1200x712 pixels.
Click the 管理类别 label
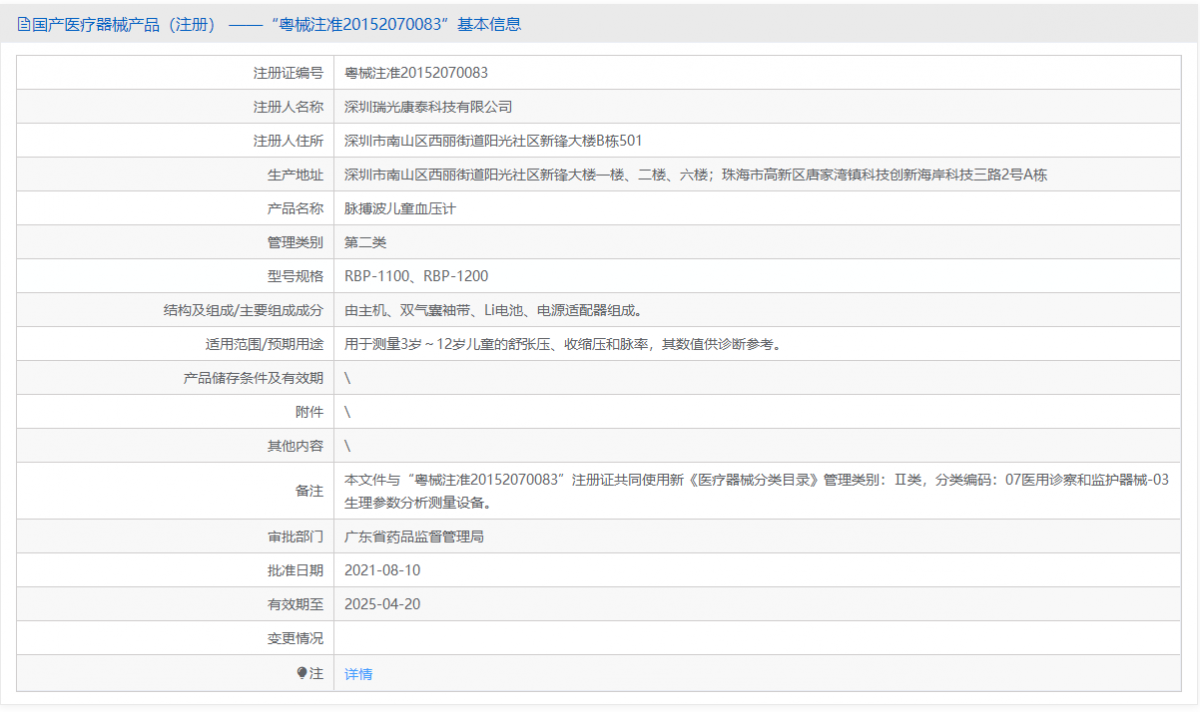point(296,242)
